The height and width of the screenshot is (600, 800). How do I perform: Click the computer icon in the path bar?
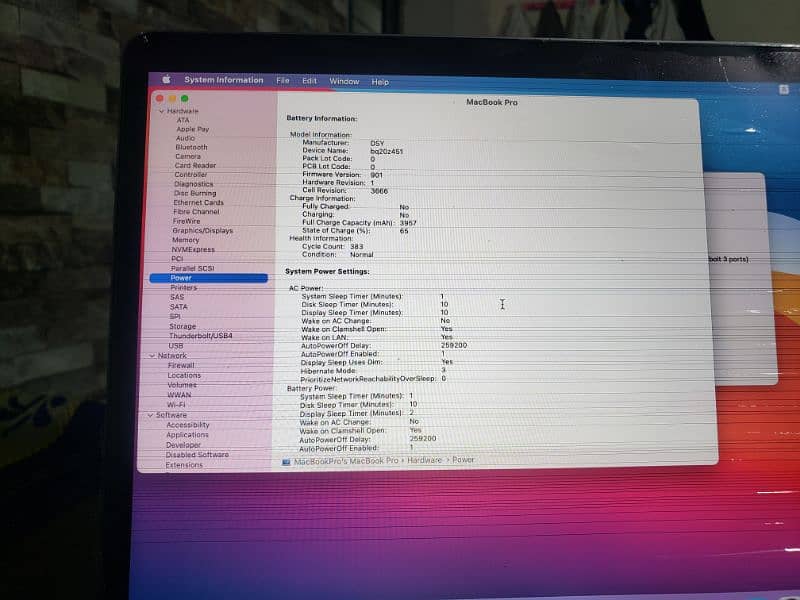(x=287, y=462)
